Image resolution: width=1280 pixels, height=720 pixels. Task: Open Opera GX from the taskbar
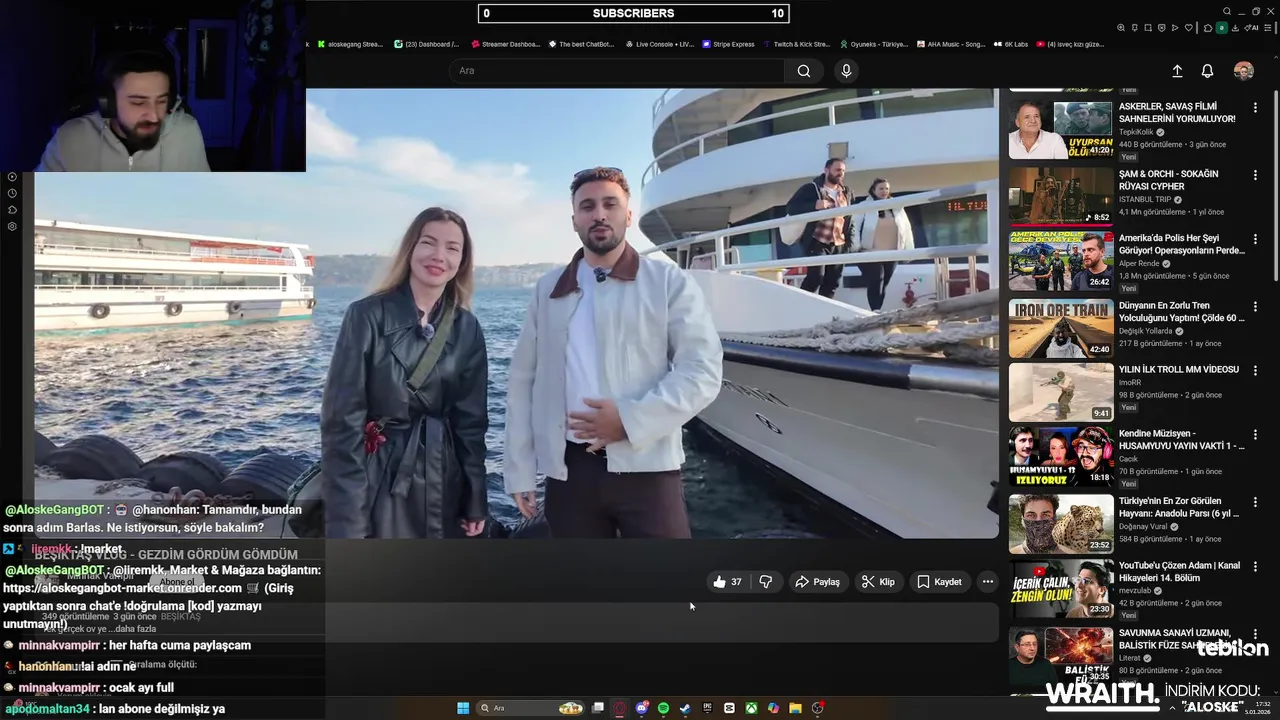point(619,708)
